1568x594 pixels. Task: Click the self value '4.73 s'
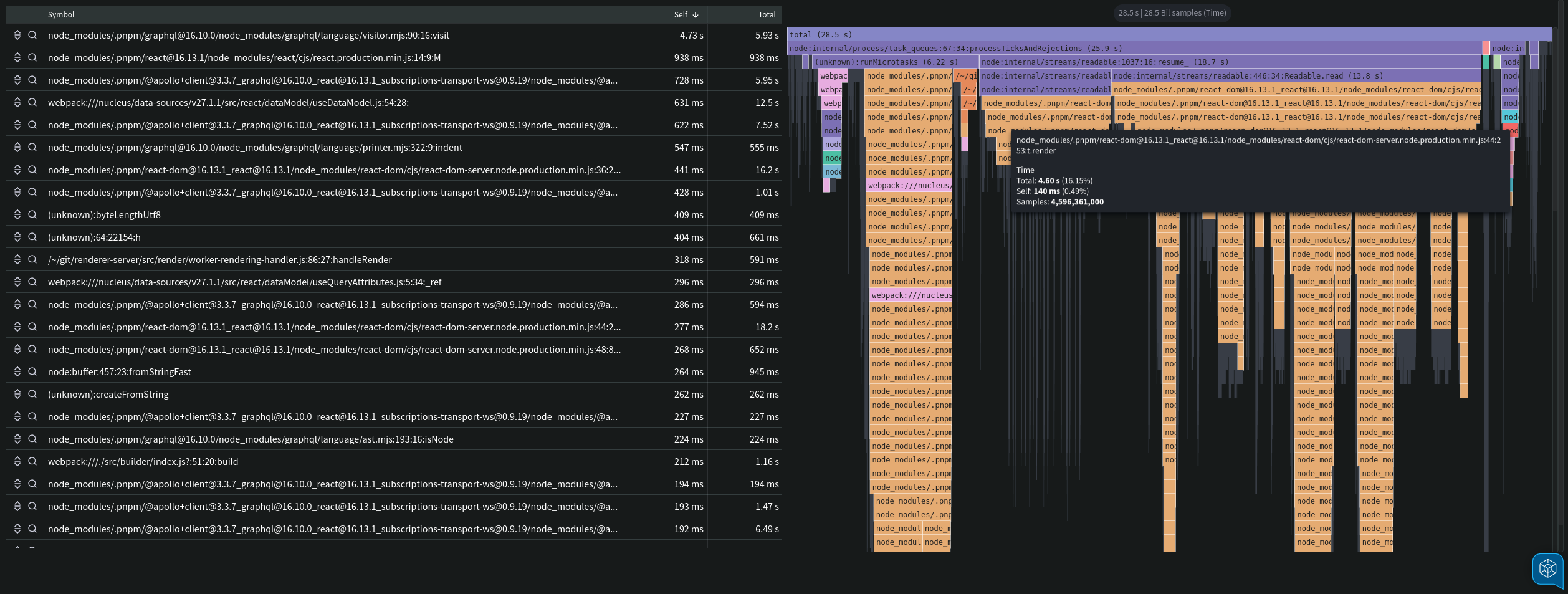click(691, 35)
